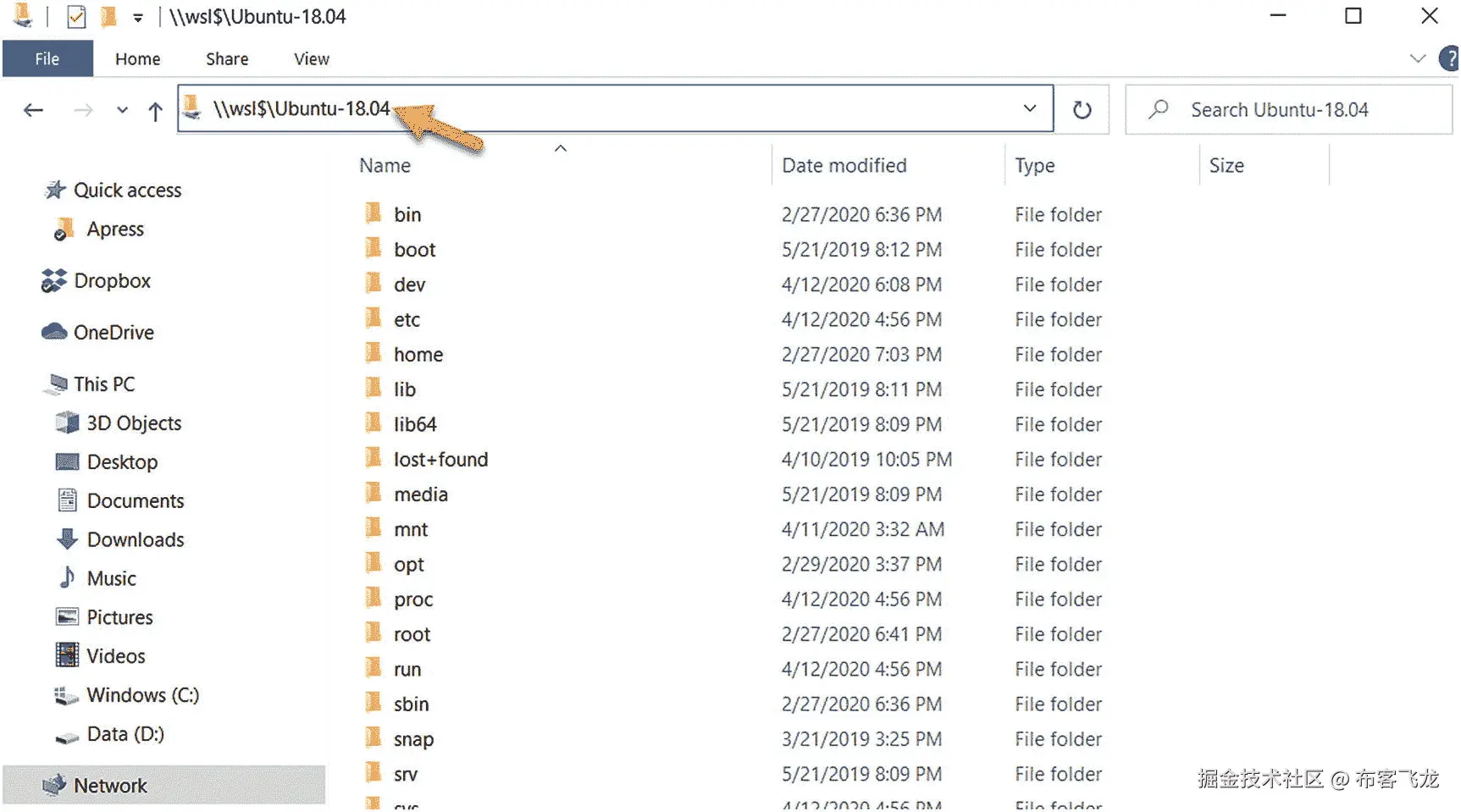Select the Windows (C:) drive
The height and width of the screenshot is (812, 1461).
[x=127, y=696]
